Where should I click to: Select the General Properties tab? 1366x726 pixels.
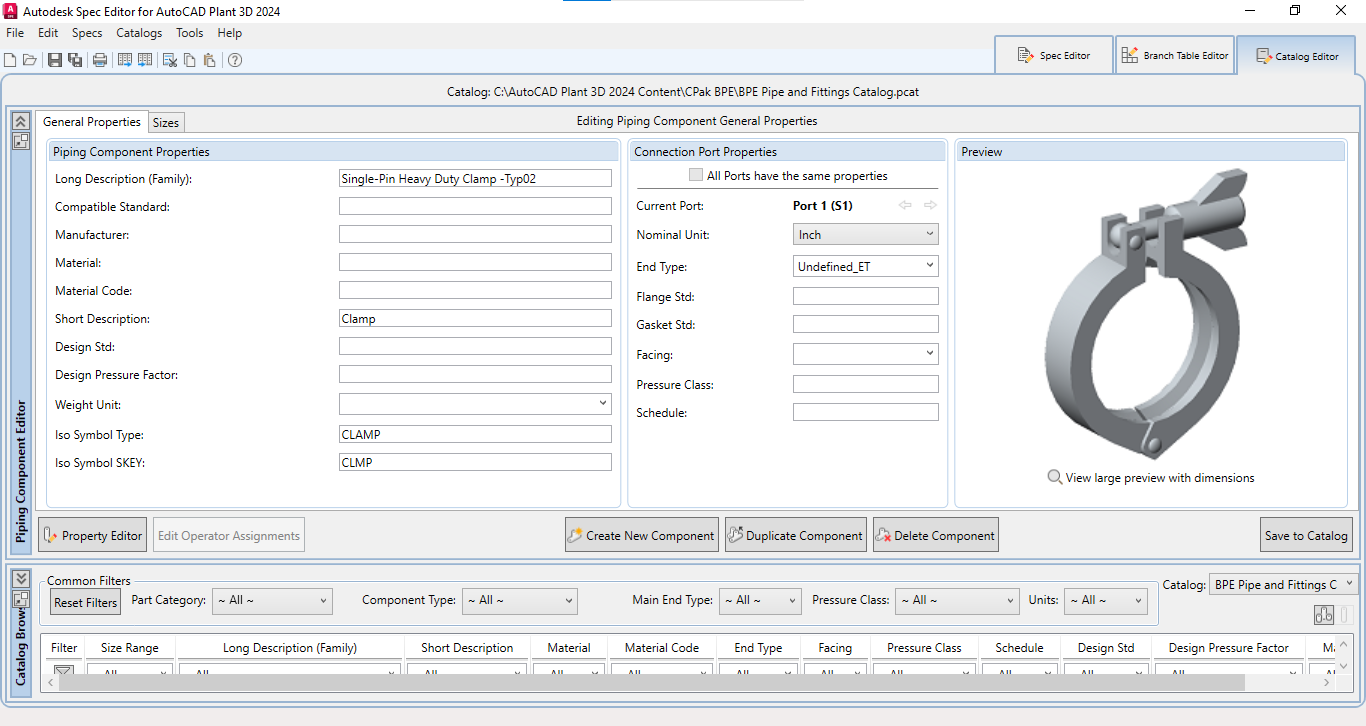pos(92,122)
